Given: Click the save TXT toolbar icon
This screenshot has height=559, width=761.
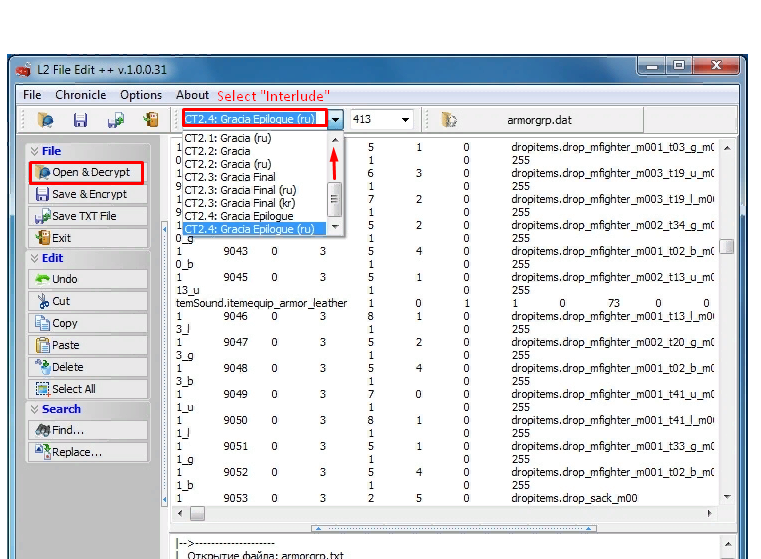Looking at the screenshot, I should (x=116, y=119).
